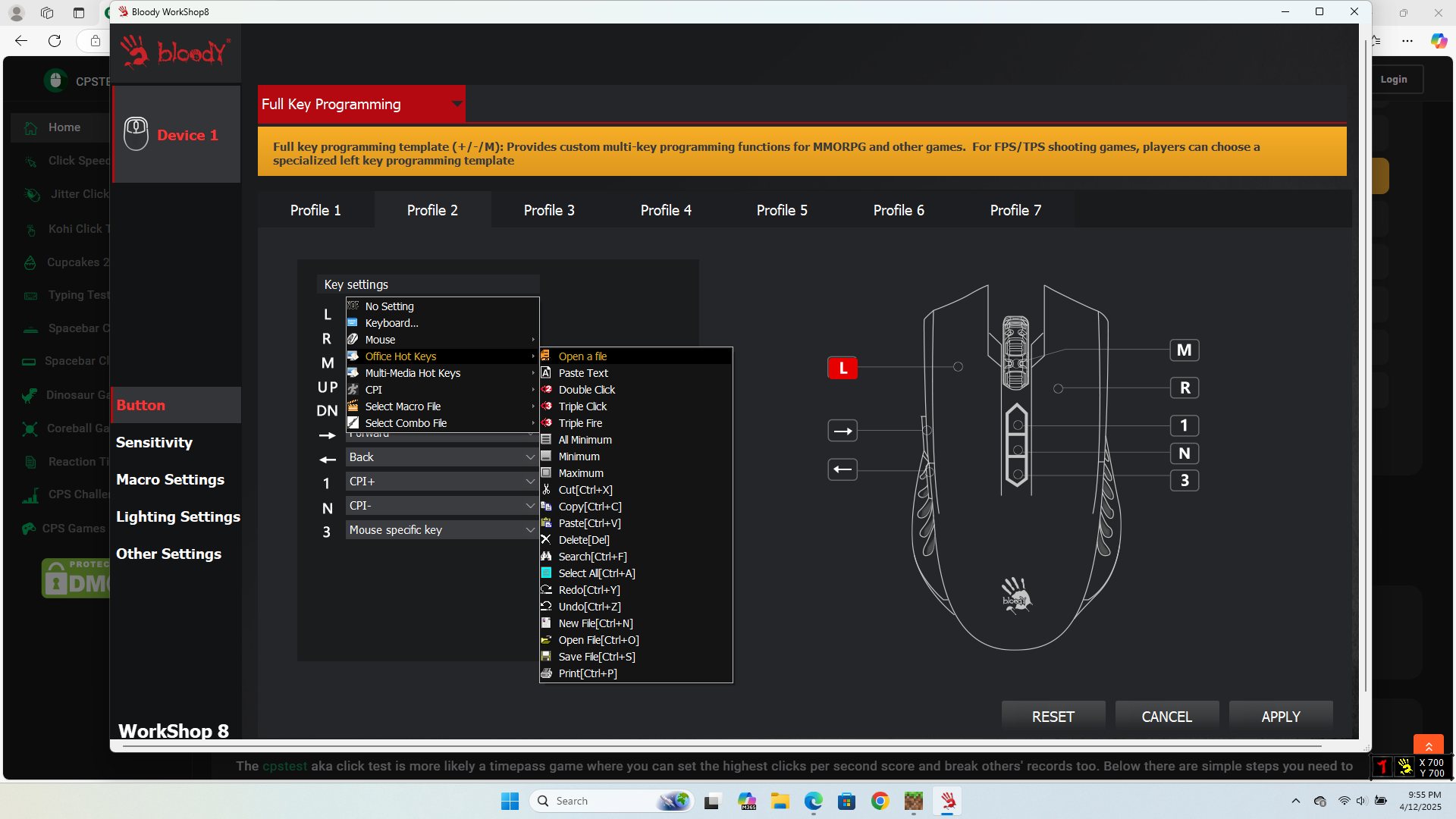Screen dimensions: 1456x819
Task: Switch to Profile 7 tab
Action: [x=1015, y=210]
